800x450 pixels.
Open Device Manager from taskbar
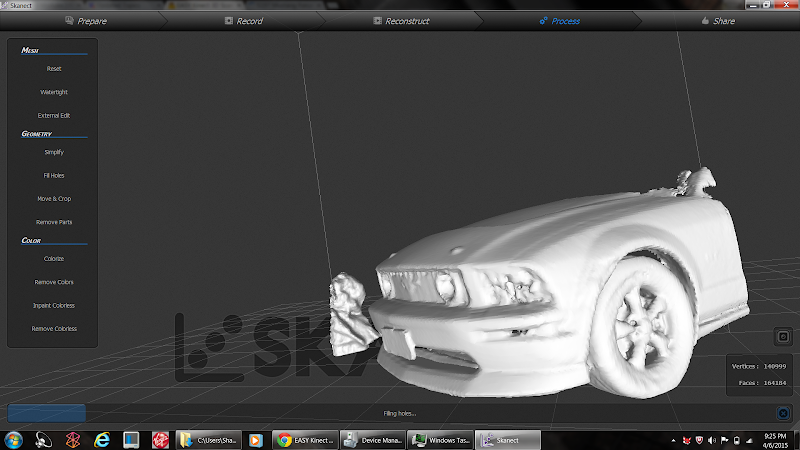372,440
